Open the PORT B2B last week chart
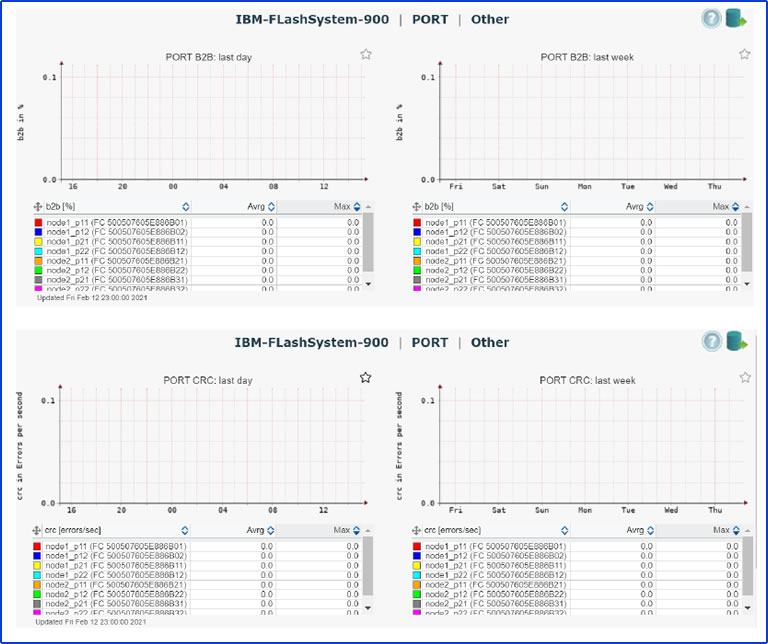Image resolution: width=768 pixels, height=644 pixels. (592, 121)
